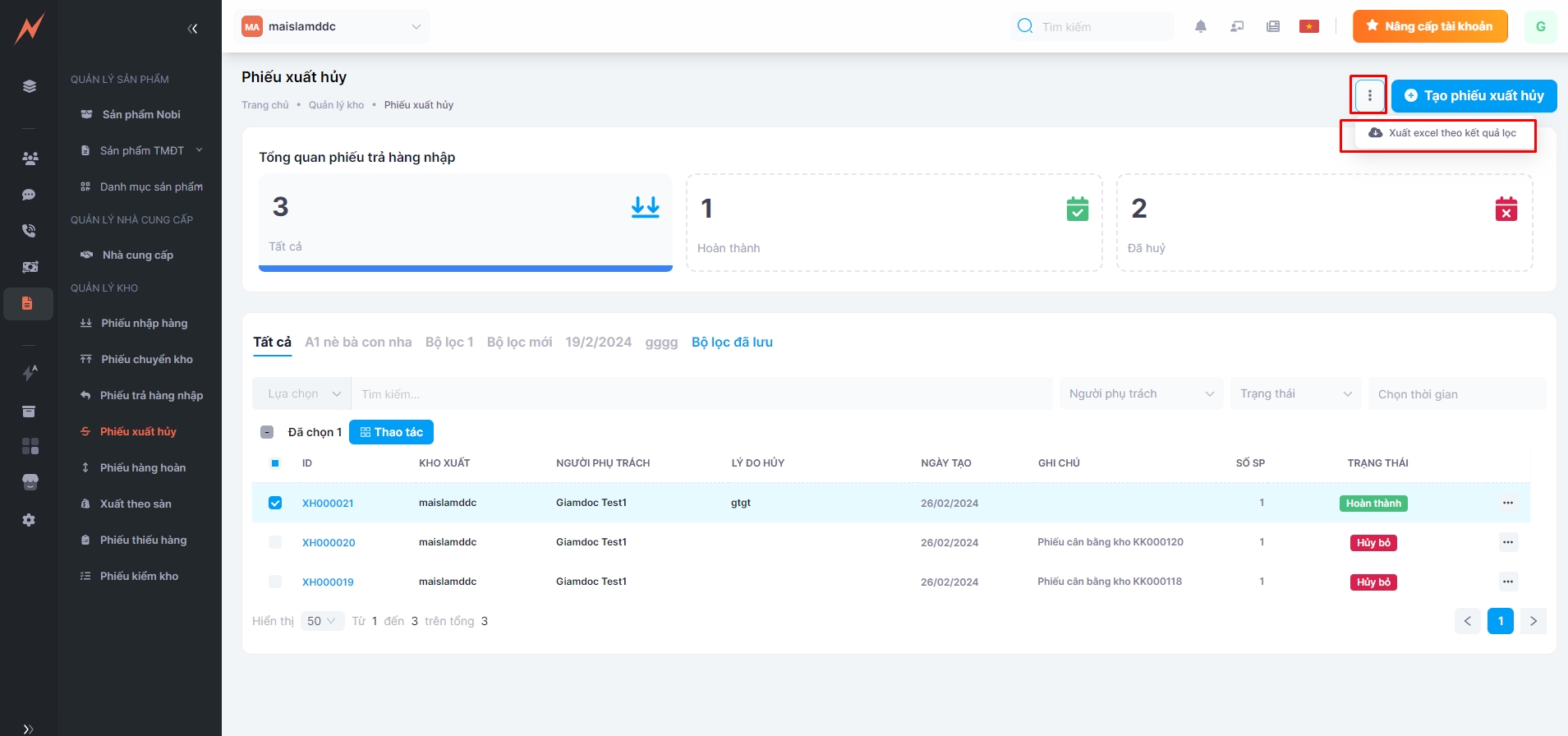This screenshot has height=736, width=1568.
Task: Click the Tạo phiếu xuất hủy button
Action: coord(1474,96)
